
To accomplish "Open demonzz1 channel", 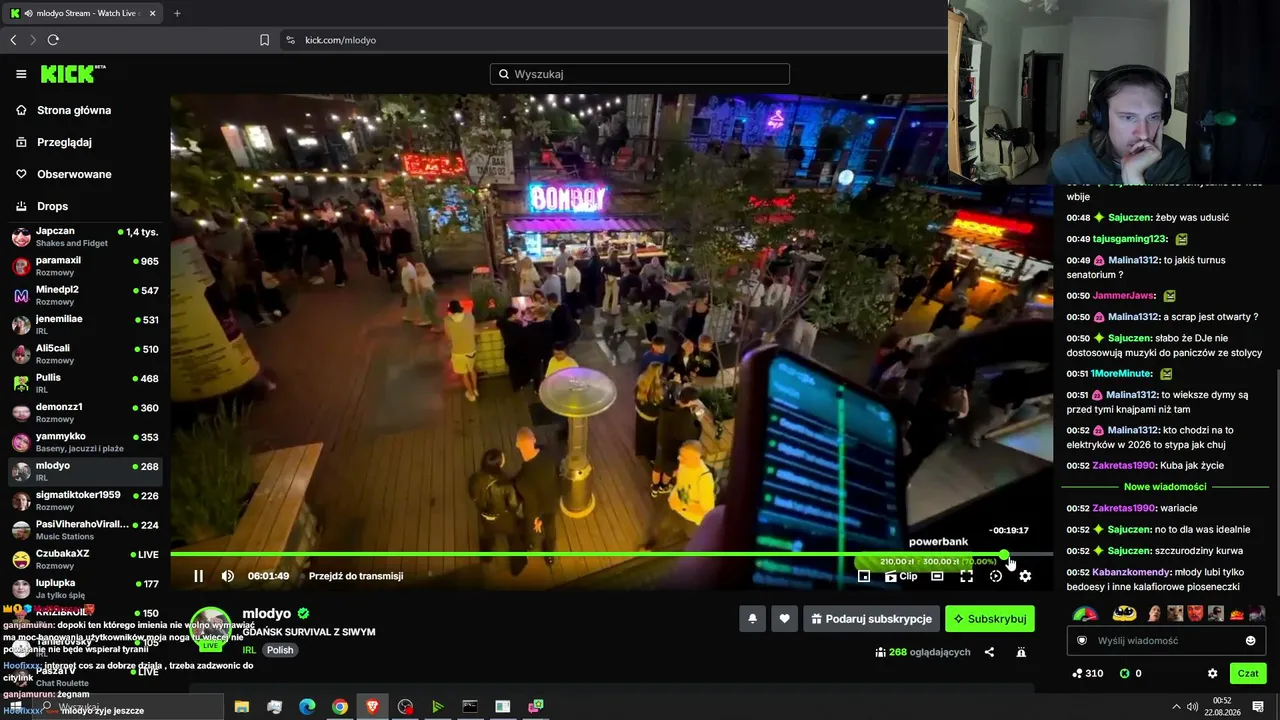I will tap(84, 412).
